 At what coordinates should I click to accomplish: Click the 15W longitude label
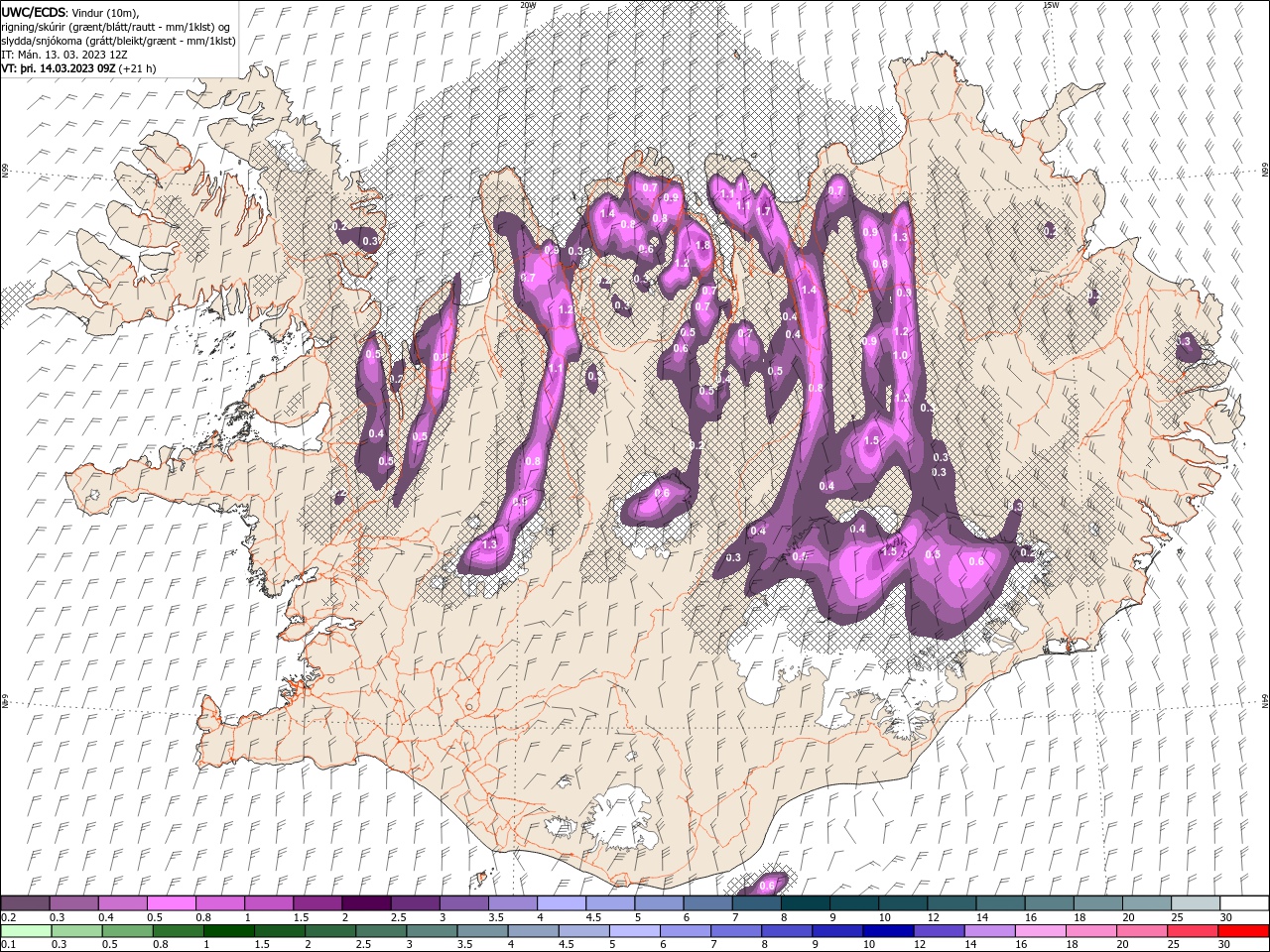[1051, 5]
